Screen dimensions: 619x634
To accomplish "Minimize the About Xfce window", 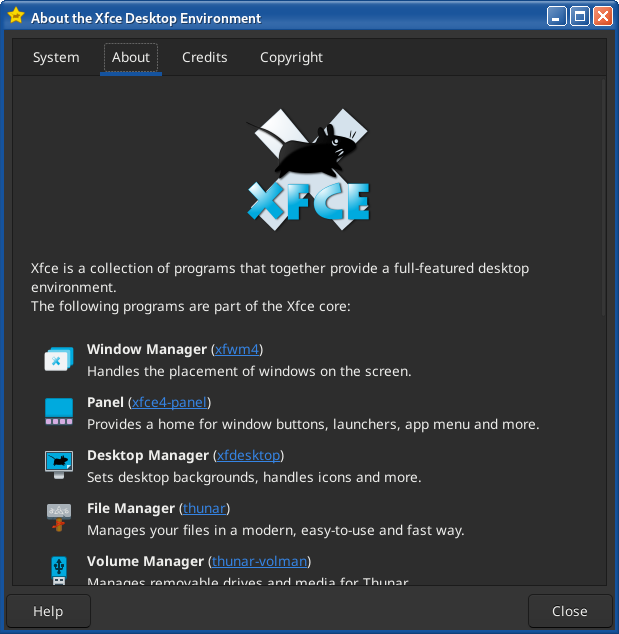I will [x=557, y=17].
